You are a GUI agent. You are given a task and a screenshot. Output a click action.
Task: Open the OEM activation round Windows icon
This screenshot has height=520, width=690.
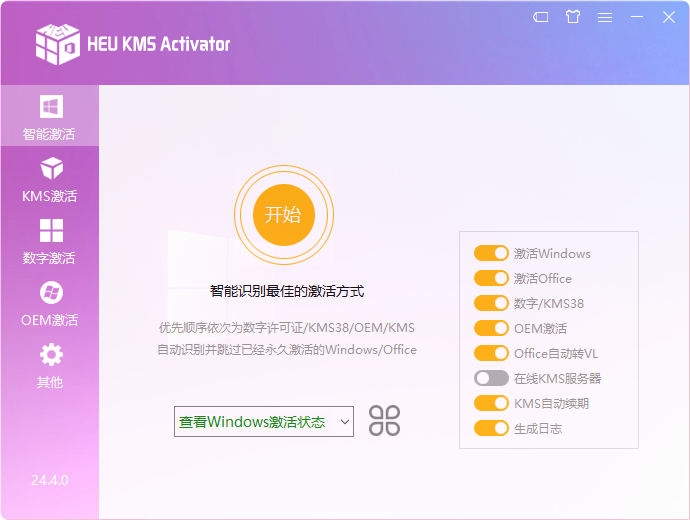(50, 293)
